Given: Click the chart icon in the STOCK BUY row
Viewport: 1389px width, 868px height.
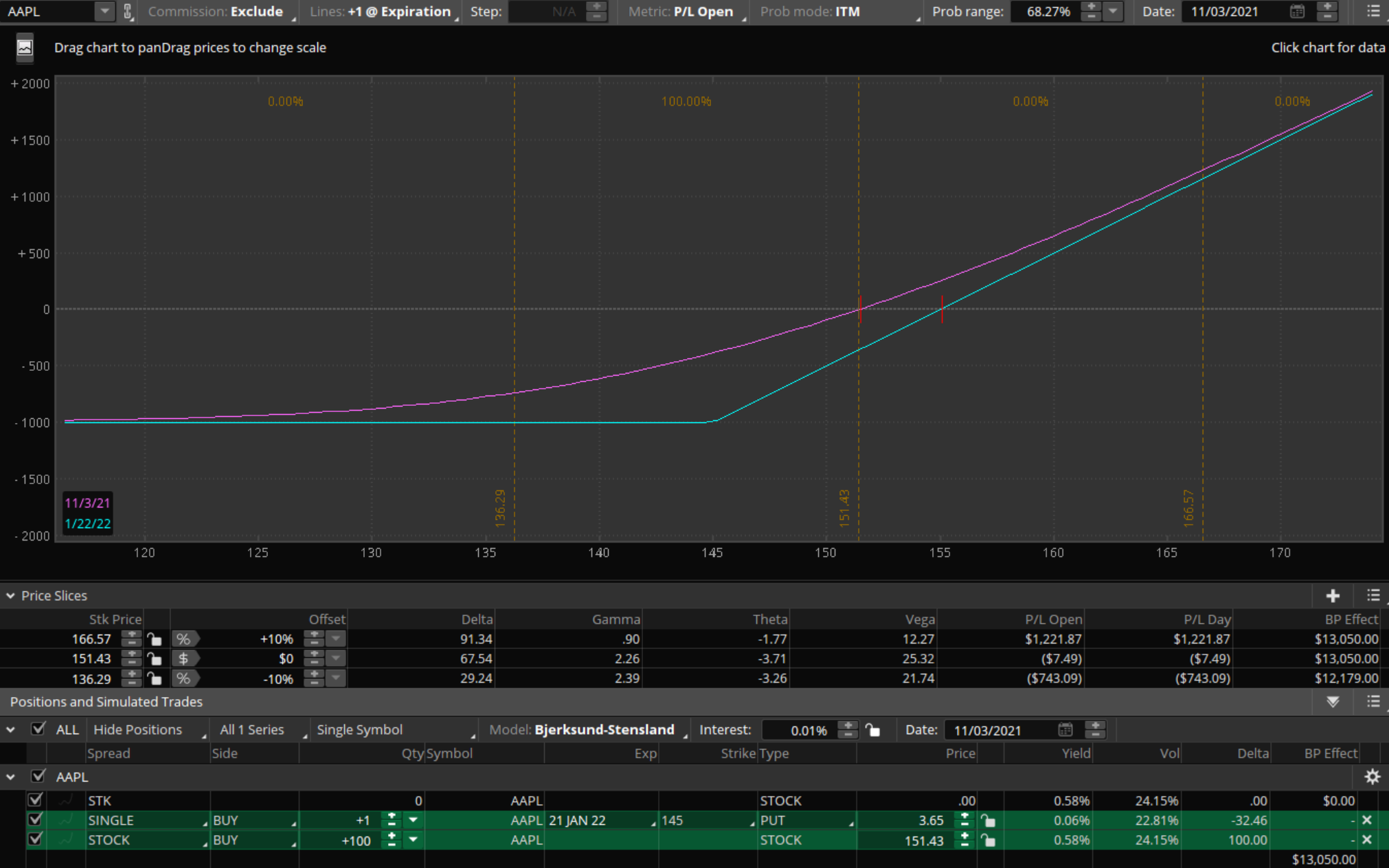Looking at the screenshot, I should point(67,841).
